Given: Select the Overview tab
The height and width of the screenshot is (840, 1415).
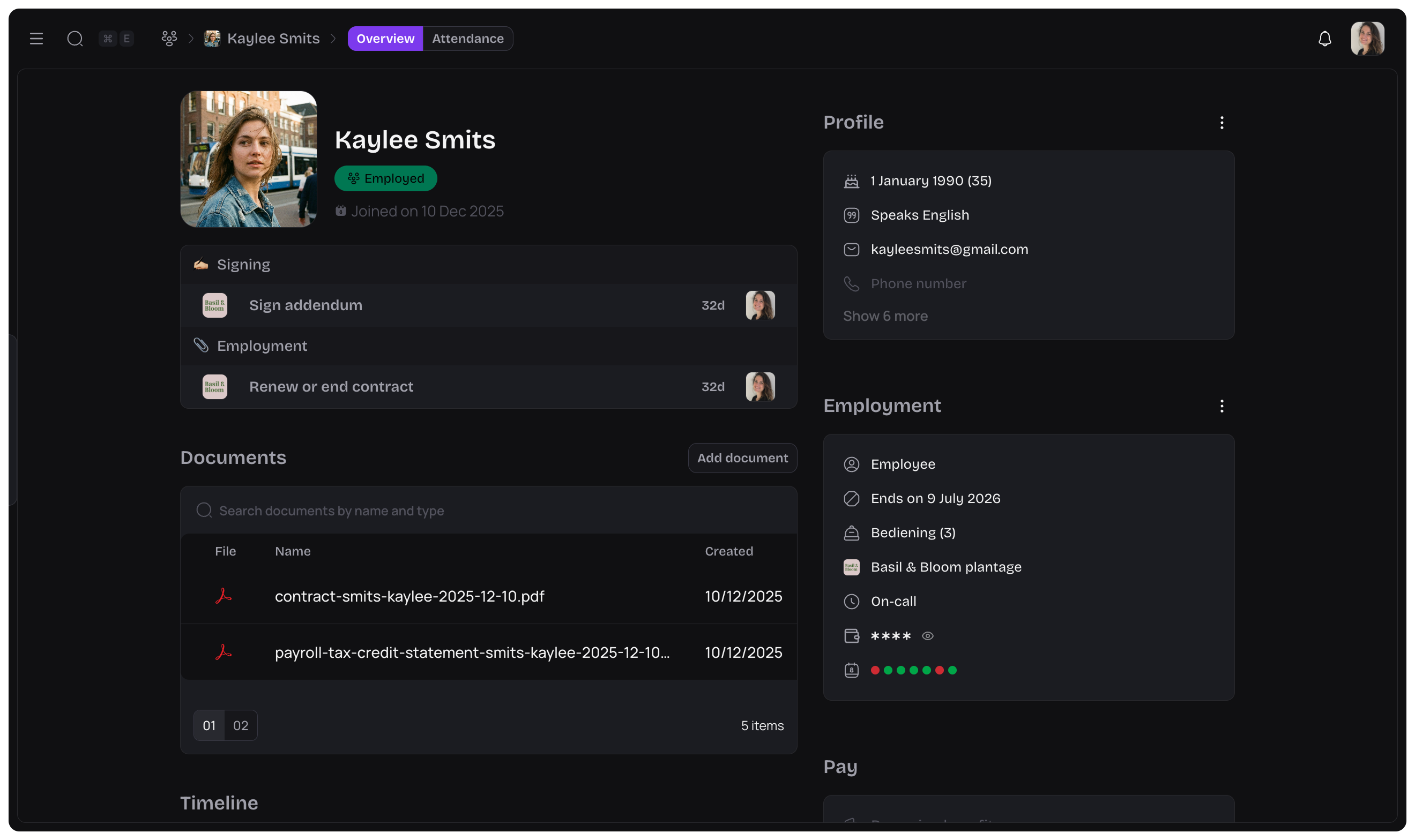Looking at the screenshot, I should click(385, 39).
